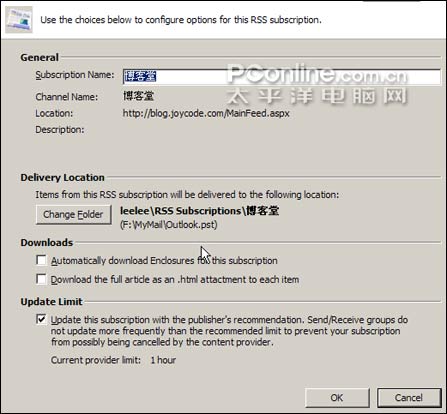Open the Change Folder dialog
This screenshot has height=414, width=447.
tap(73, 214)
